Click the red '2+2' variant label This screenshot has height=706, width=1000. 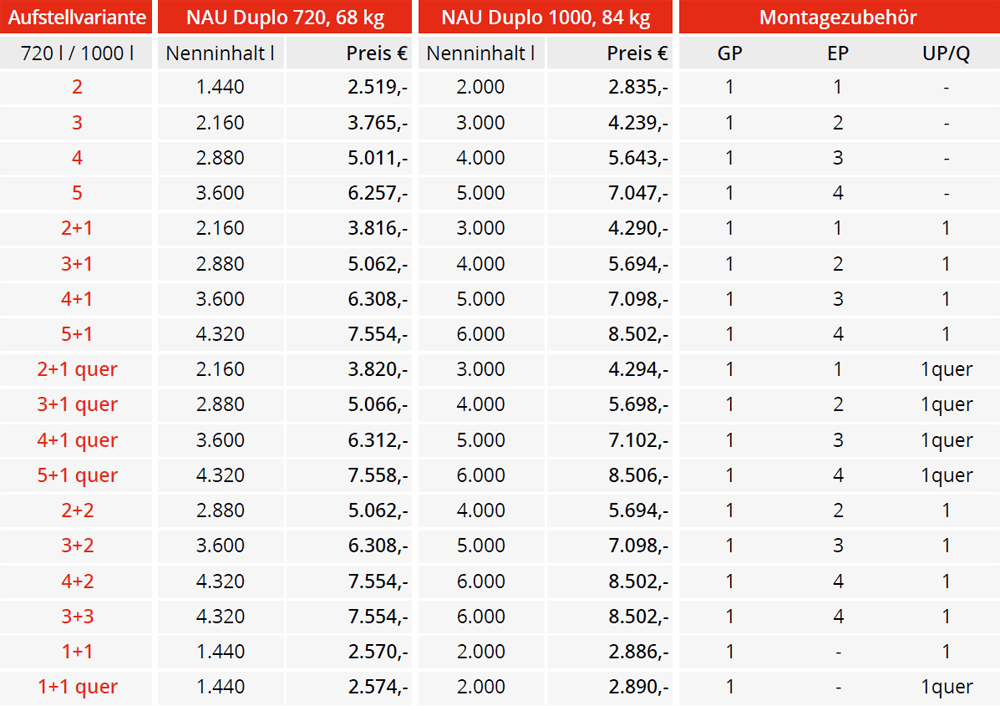click(77, 510)
